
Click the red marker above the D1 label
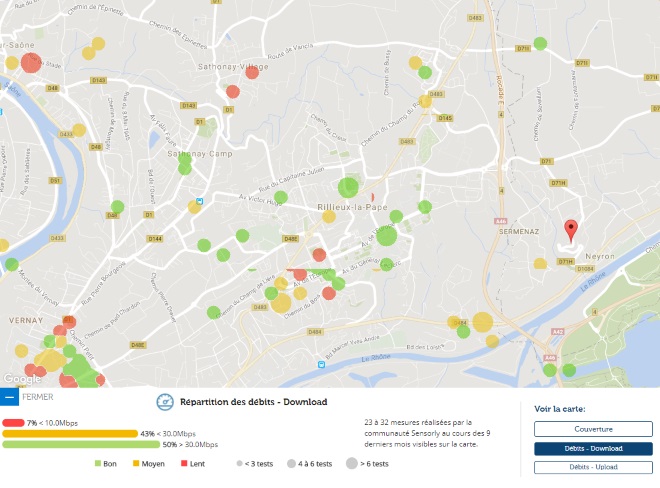click(233, 91)
